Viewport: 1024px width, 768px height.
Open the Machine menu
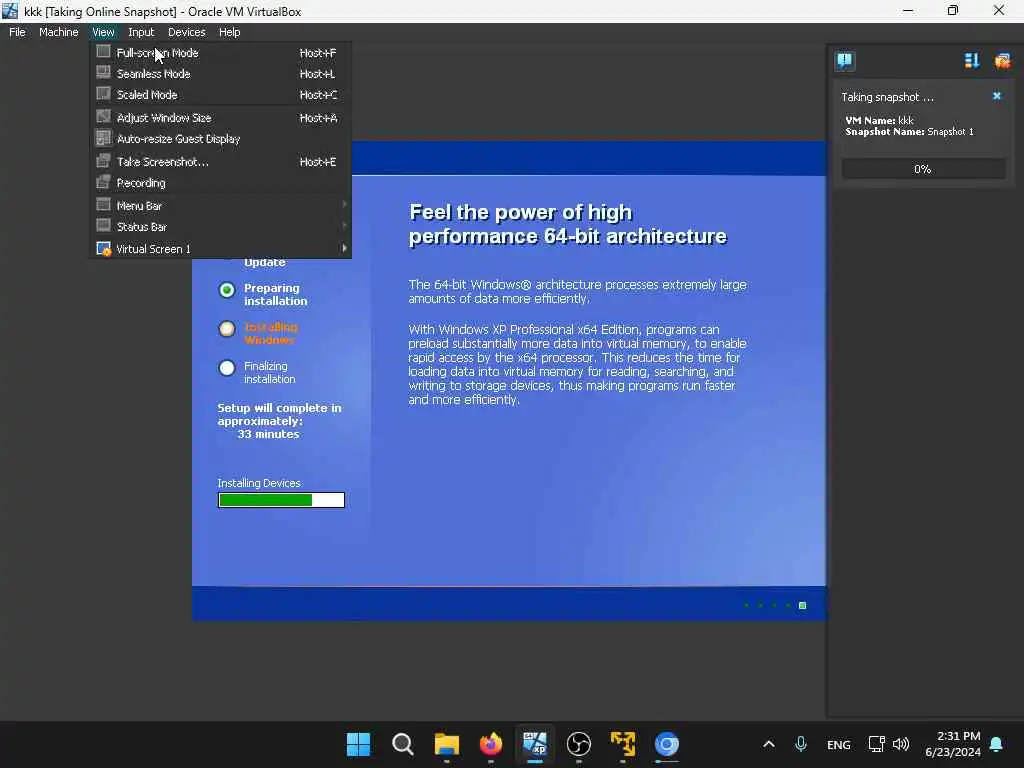(x=58, y=32)
